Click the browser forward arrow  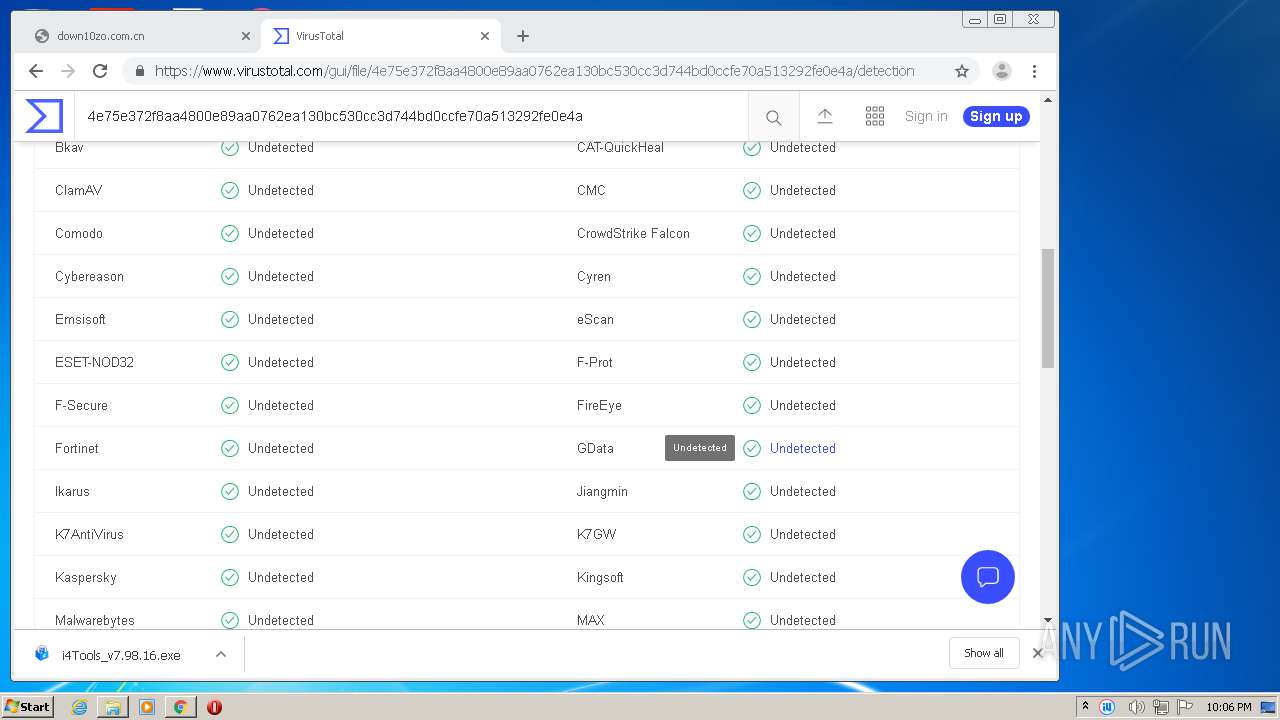click(x=68, y=71)
